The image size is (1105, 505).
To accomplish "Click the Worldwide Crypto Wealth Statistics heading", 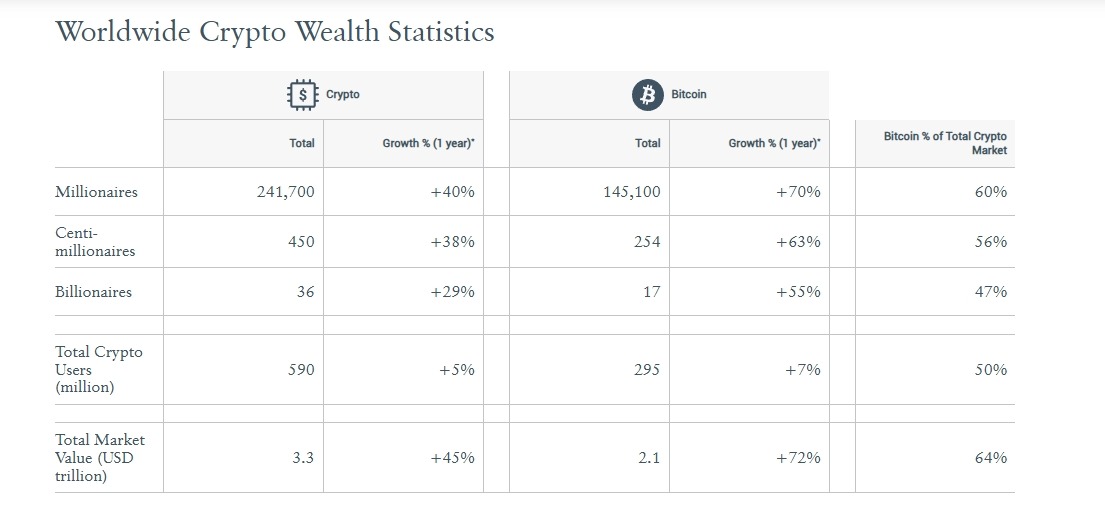I will click(275, 32).
